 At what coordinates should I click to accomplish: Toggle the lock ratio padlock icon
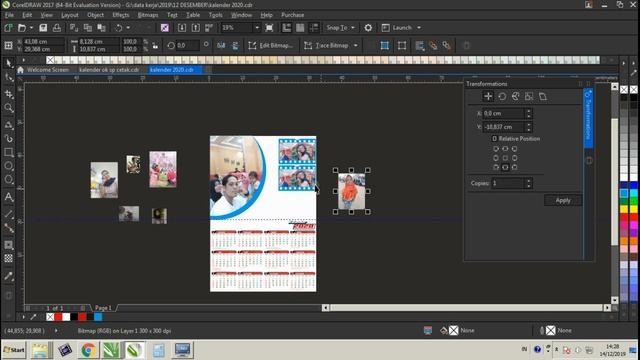[155, 45]
